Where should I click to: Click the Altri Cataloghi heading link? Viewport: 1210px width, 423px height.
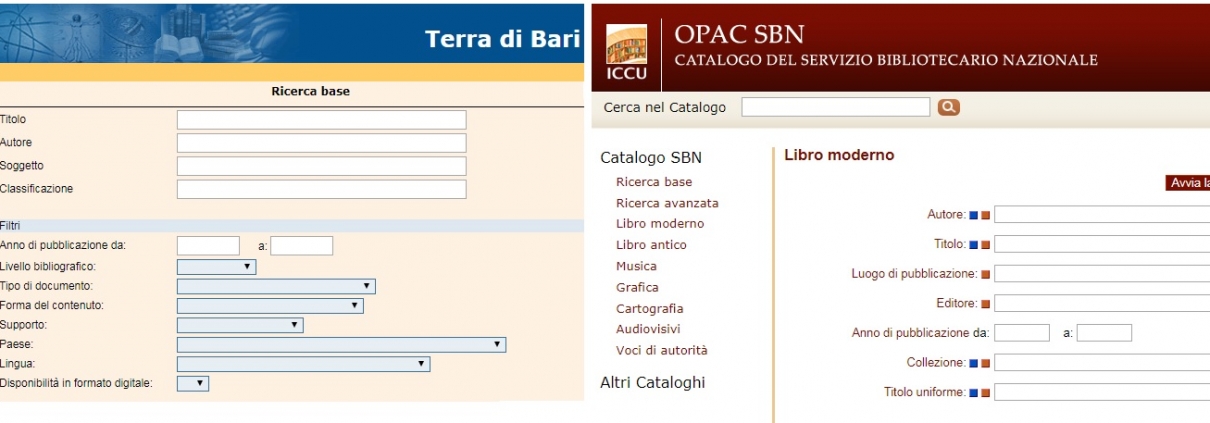(652, 382)
